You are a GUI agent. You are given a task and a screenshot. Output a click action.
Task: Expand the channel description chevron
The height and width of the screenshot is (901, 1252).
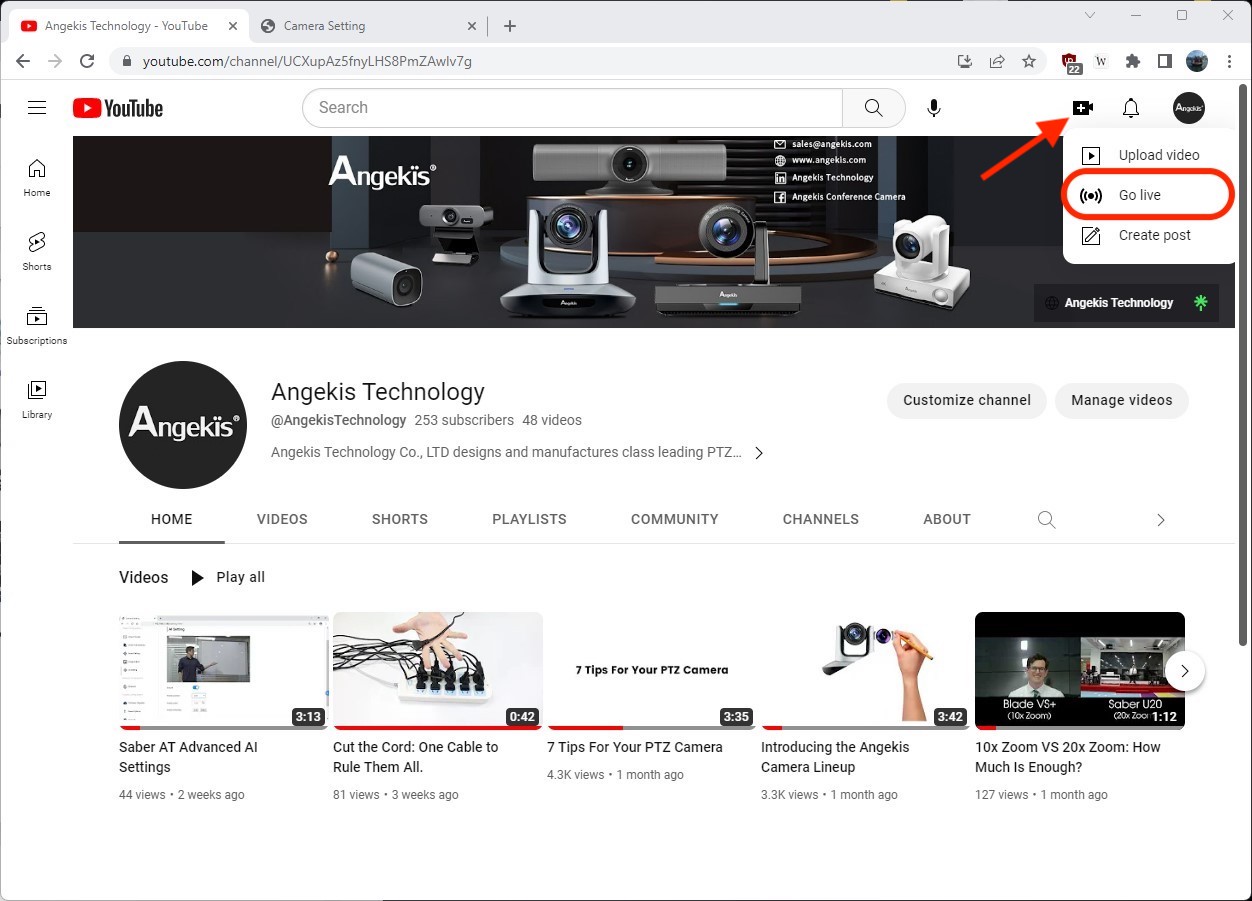[759, 453]
